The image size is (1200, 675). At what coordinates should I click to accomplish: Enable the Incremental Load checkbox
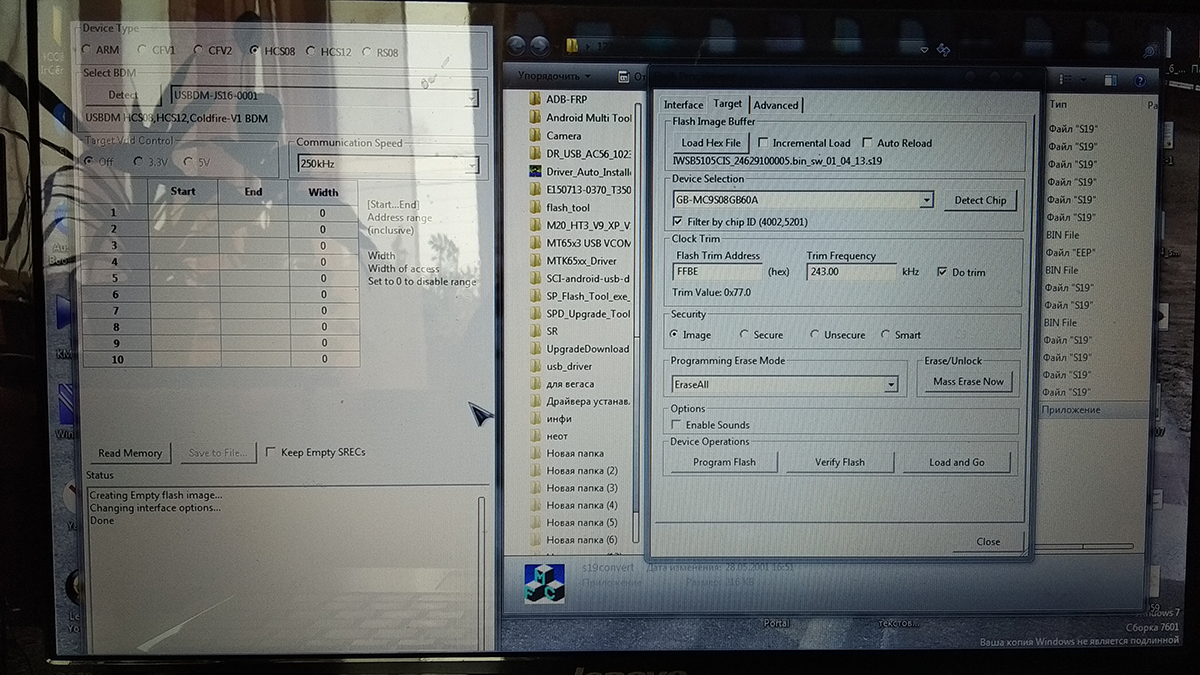tap(764, 143)
